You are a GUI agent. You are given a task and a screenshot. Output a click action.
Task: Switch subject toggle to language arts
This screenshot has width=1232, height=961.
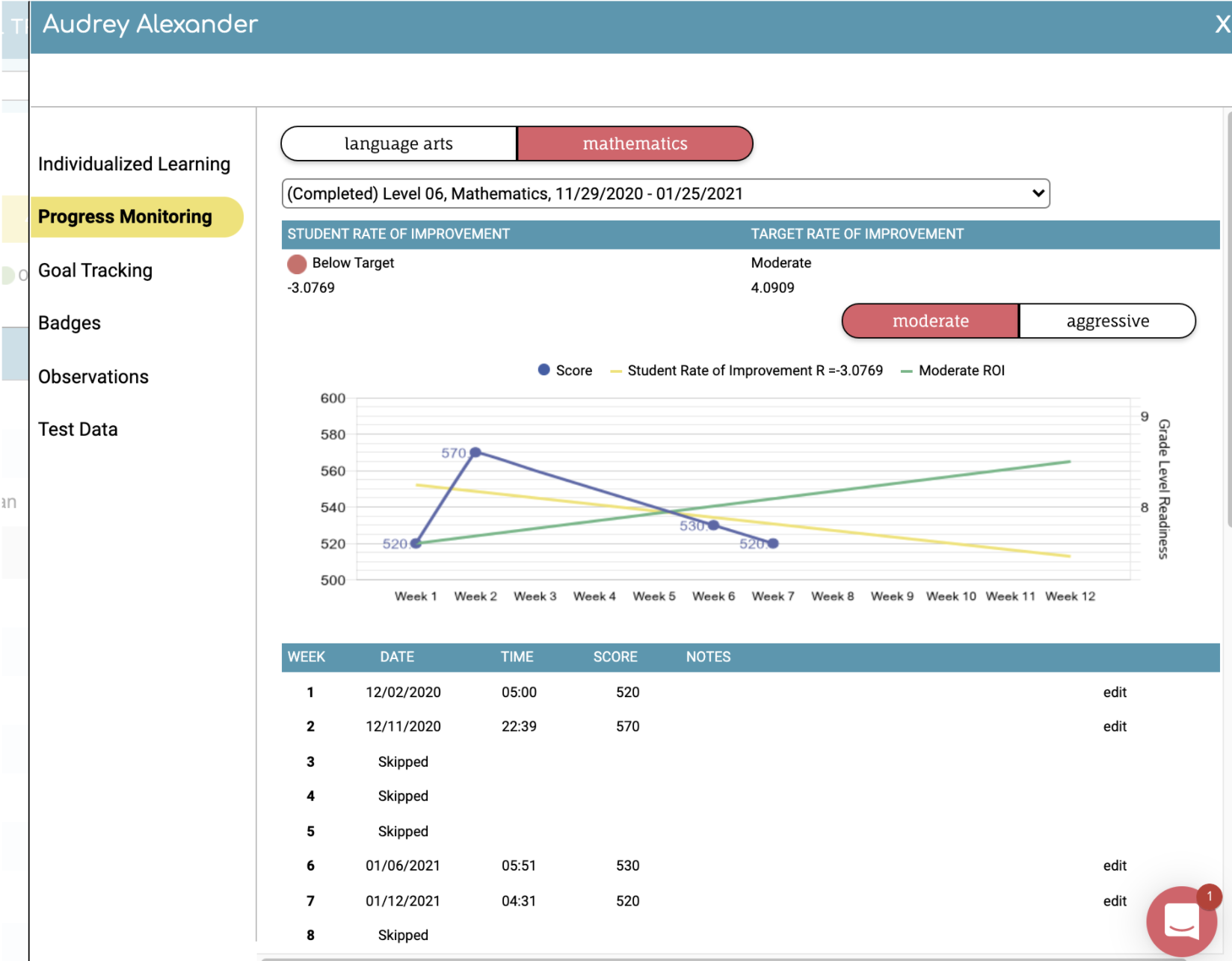399,143
